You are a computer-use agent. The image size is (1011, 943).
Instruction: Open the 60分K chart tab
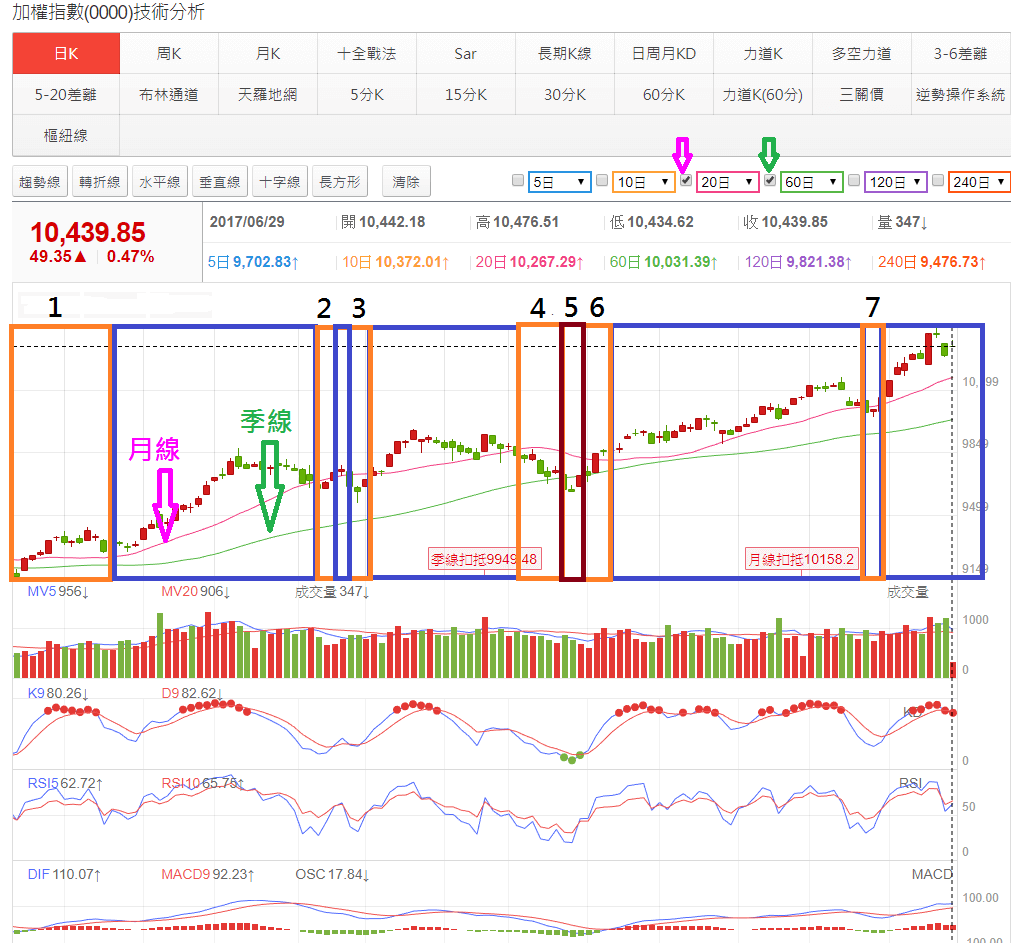tap(664, 95)
